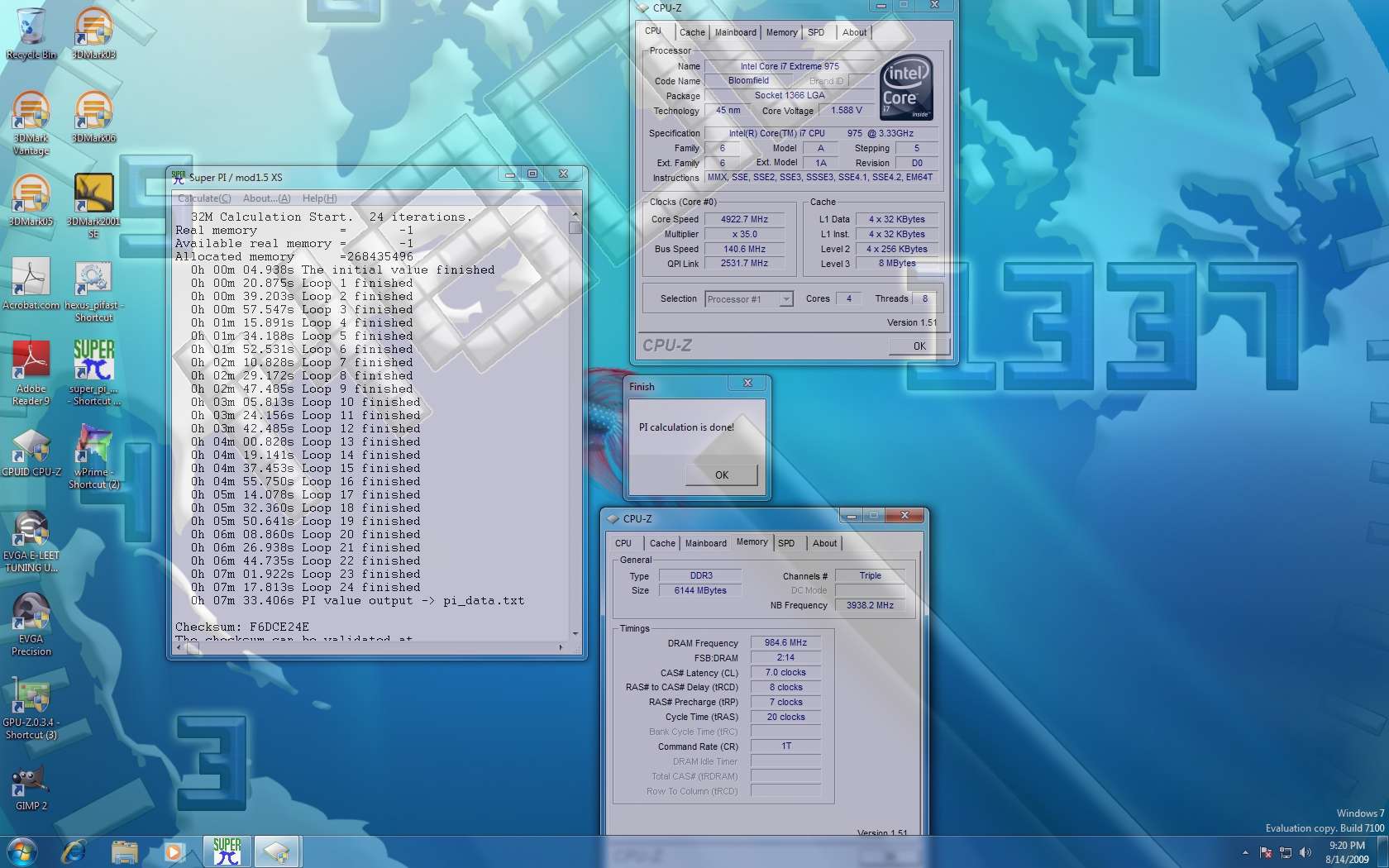Open 3DMark Vantage desktop shortcut
The height and width of the screenshot is (868, 1389).
click(x=31, y=122)
